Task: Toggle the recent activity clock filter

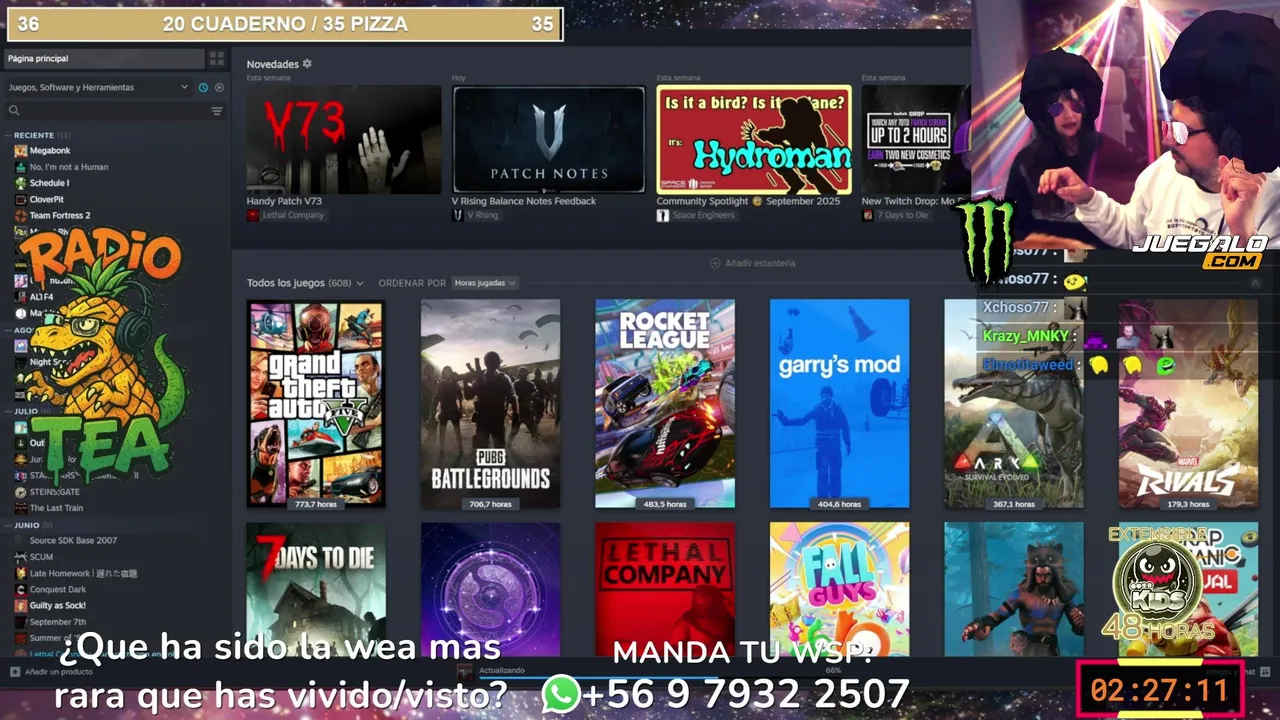Action: [x=203, y=87]
